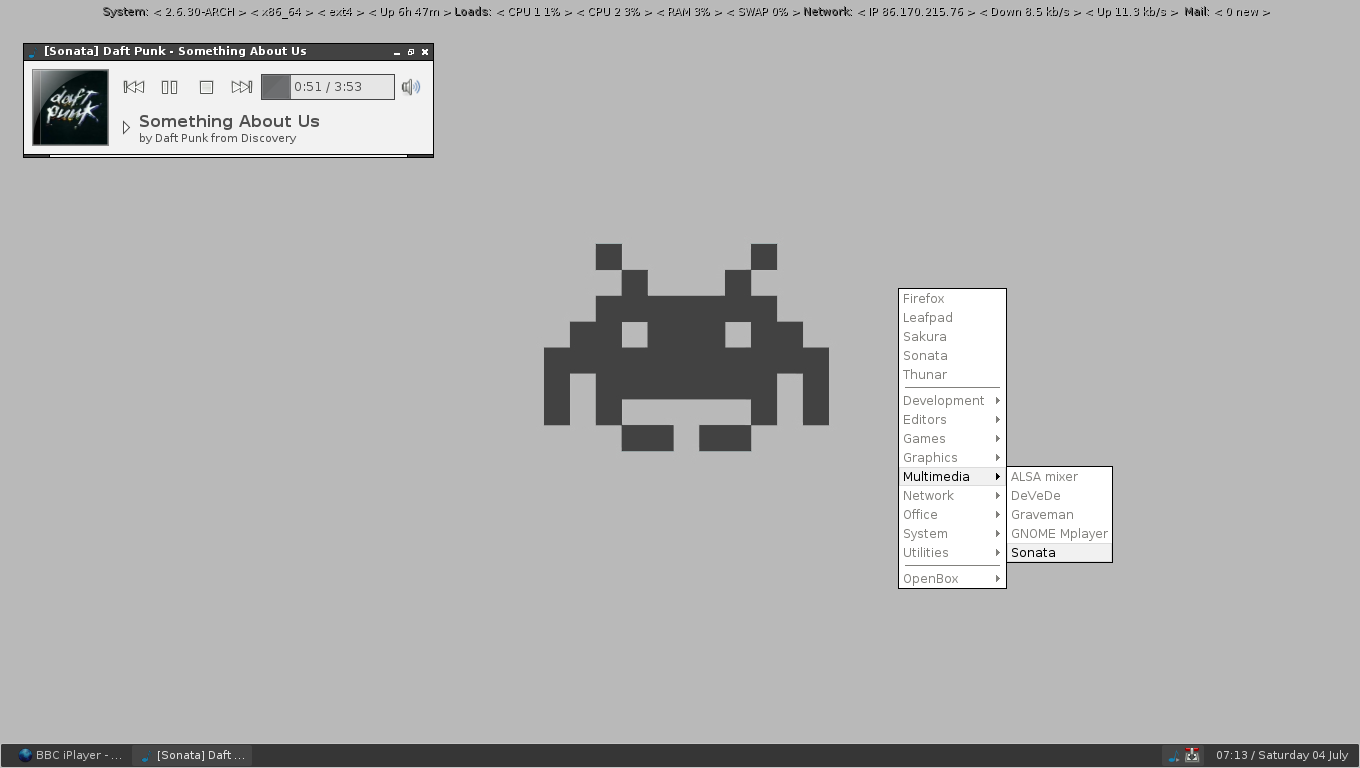This screenshot has width=1360, height=768.
Task: Stop playback in Sonata
Action: (x=206, y=87)
